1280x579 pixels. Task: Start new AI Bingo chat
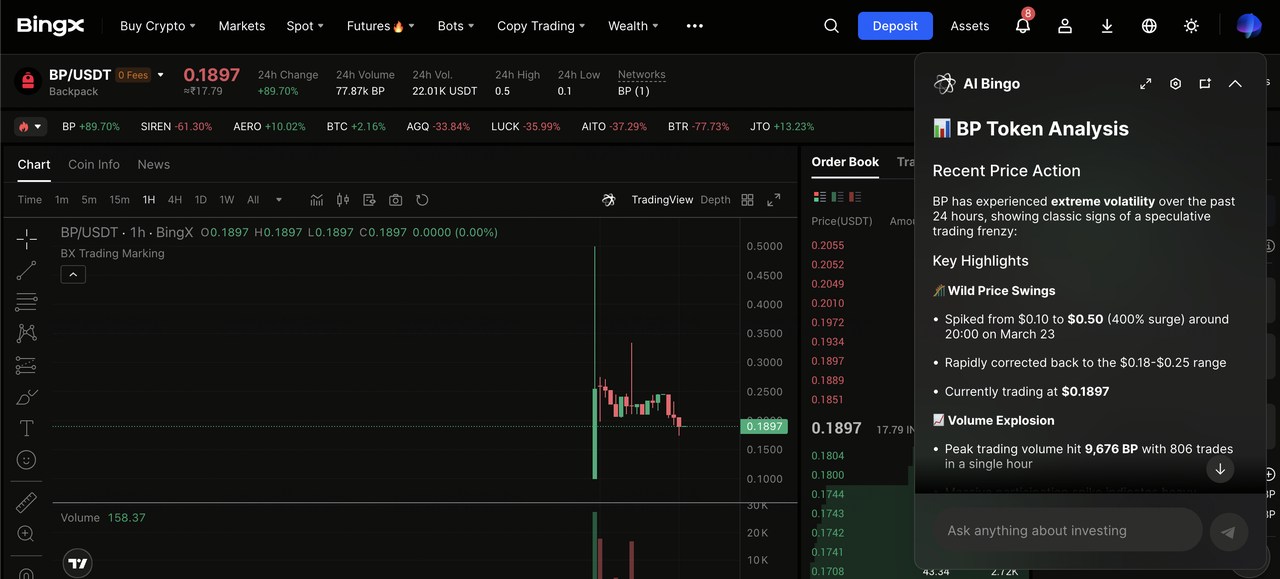(1205, 84)
